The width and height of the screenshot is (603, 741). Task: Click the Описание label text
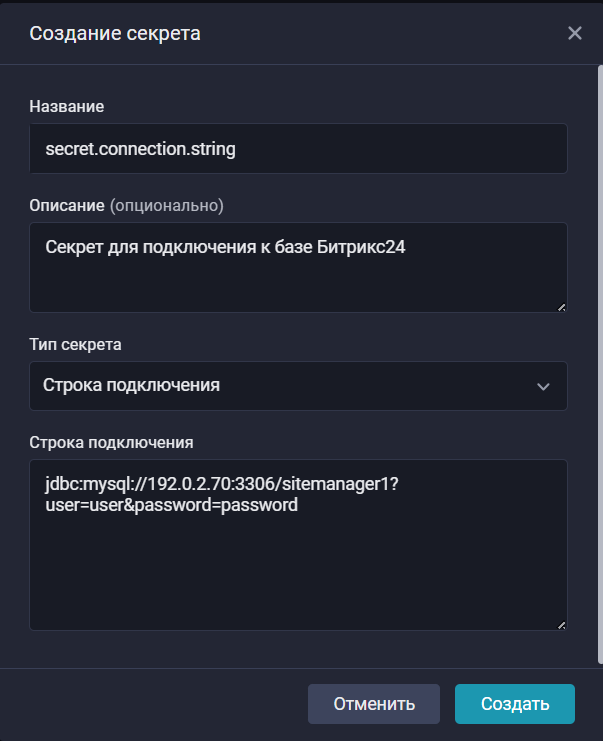click(x=66, y=205)
